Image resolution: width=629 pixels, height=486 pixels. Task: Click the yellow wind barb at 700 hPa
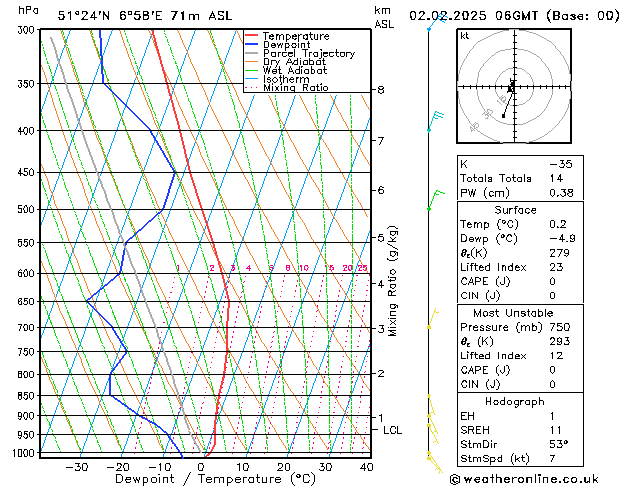(432, 319)
